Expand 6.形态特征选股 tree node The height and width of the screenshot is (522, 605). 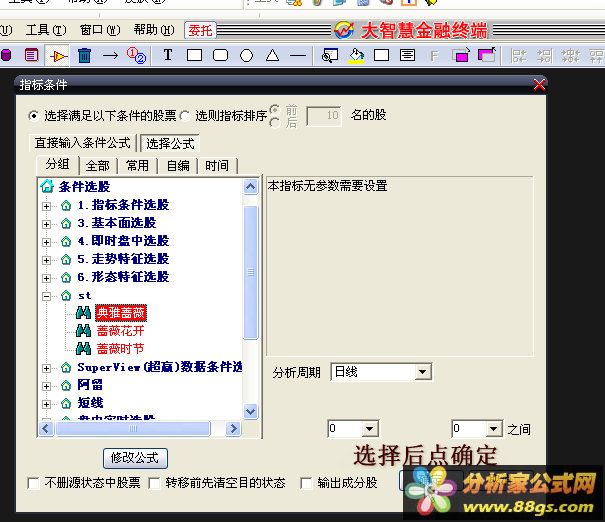point(46,278)
